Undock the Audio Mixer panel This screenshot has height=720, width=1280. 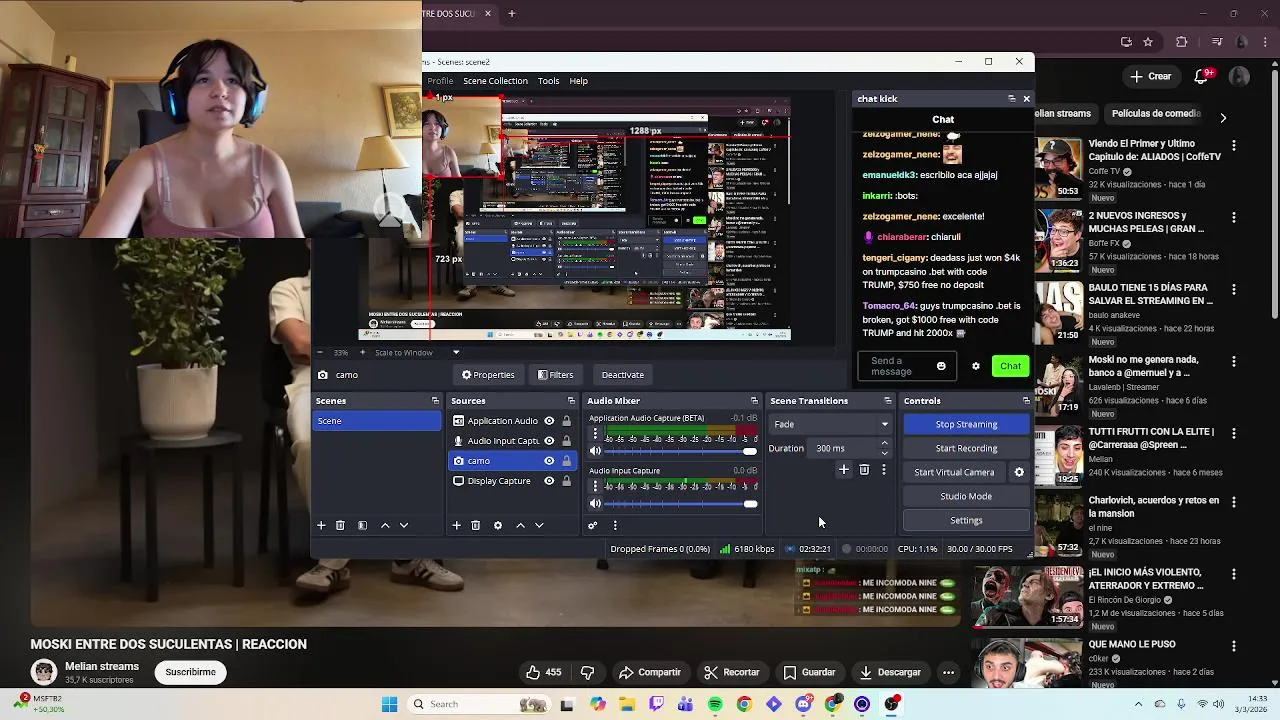point(754,401)
